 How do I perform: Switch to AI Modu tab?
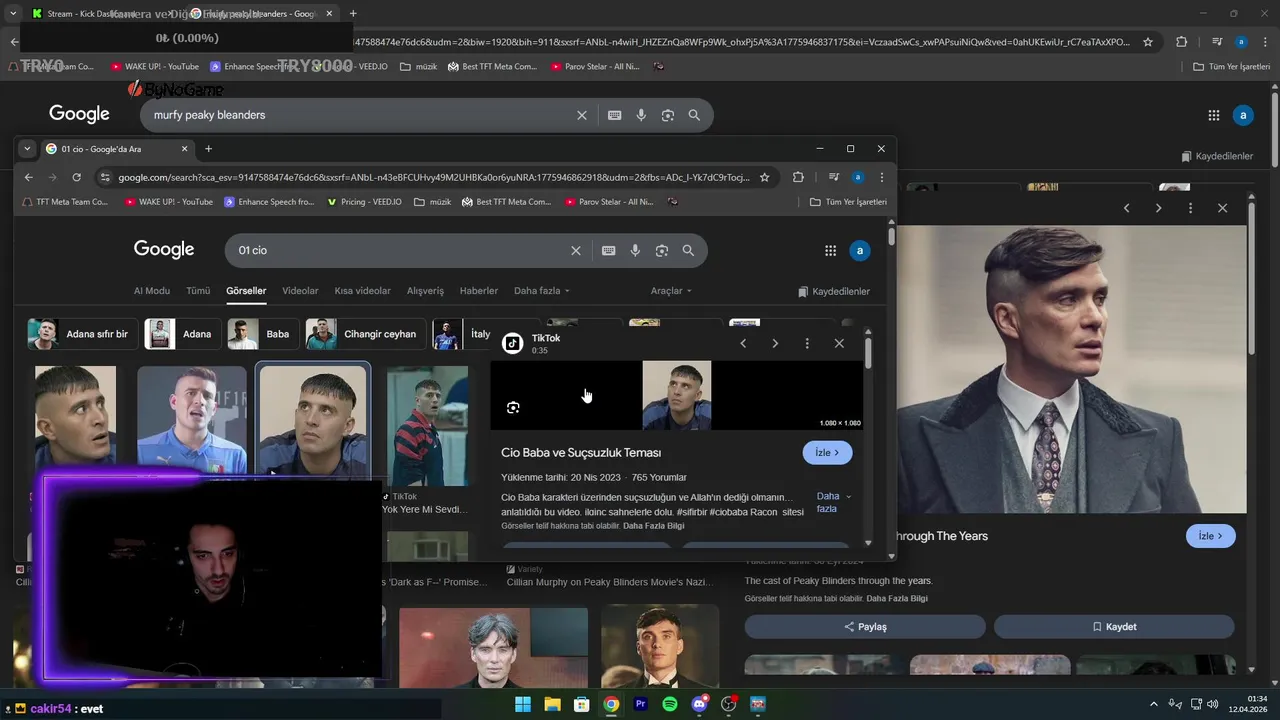pyautogui.click(x=152, y=291)
